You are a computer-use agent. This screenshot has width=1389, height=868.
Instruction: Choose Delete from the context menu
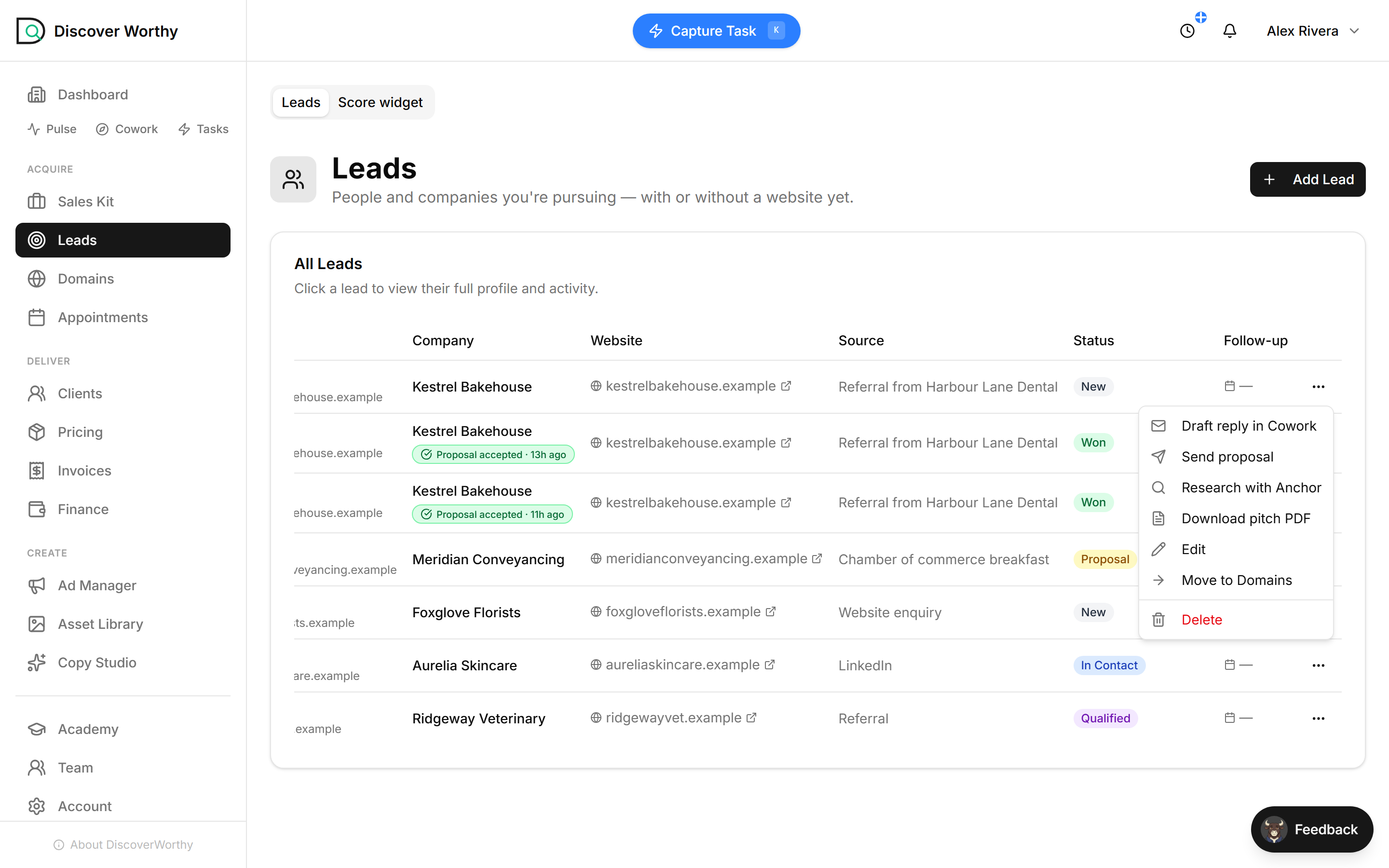[1236, 620]
